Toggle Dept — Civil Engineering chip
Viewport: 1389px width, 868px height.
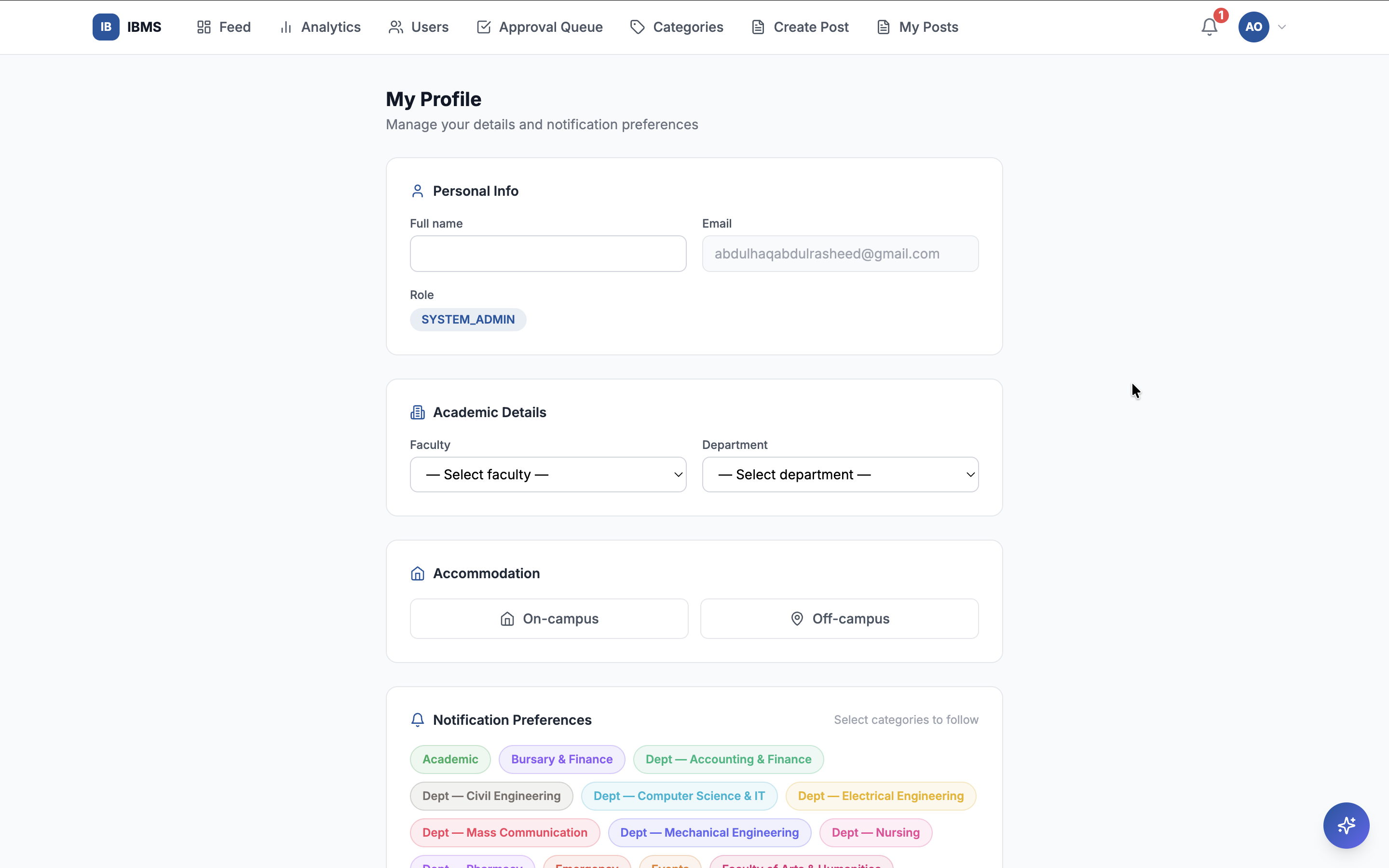pos(491,796)
